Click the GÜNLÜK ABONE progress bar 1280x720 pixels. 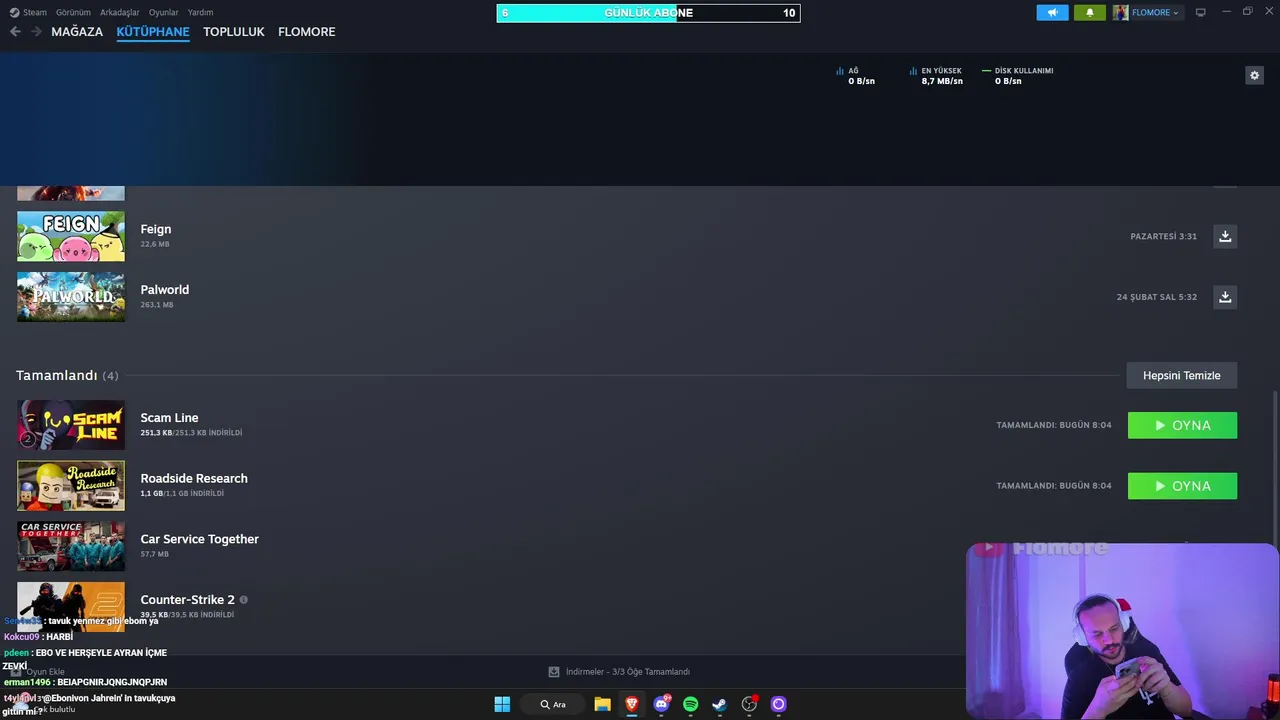[x=648, y=13]
